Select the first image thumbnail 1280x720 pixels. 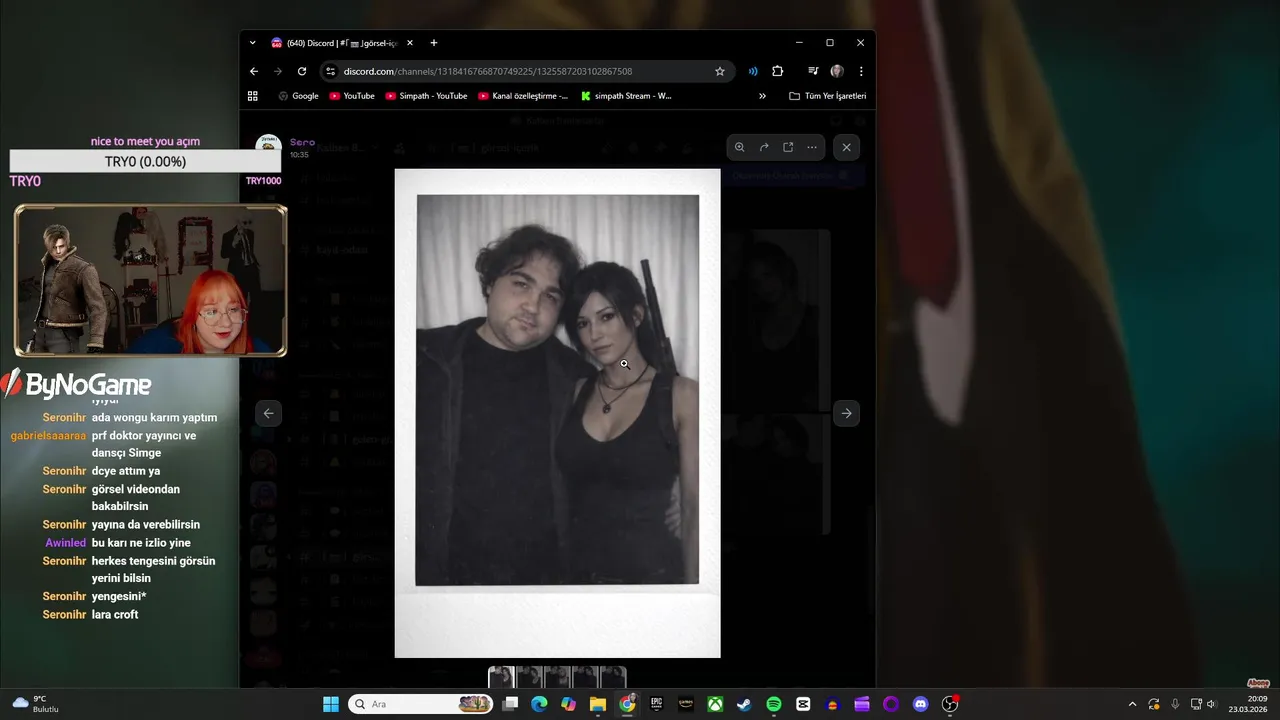tap(501, 677)
